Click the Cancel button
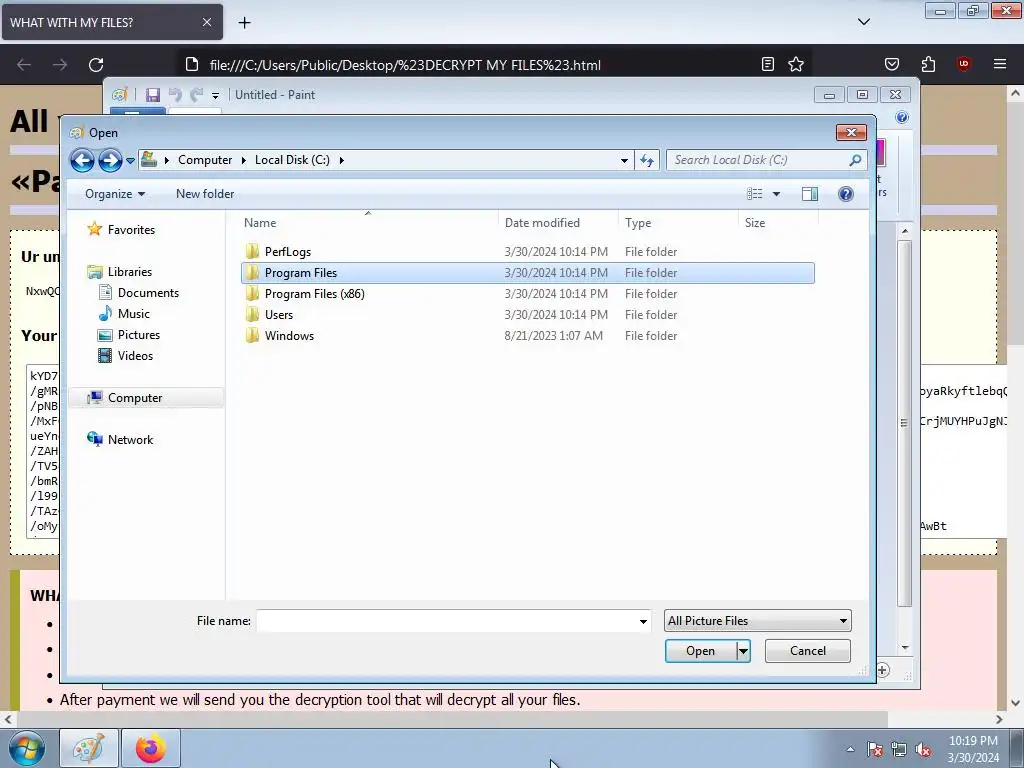The width and height of the screenshot is (1024, 768). (808, 650)
